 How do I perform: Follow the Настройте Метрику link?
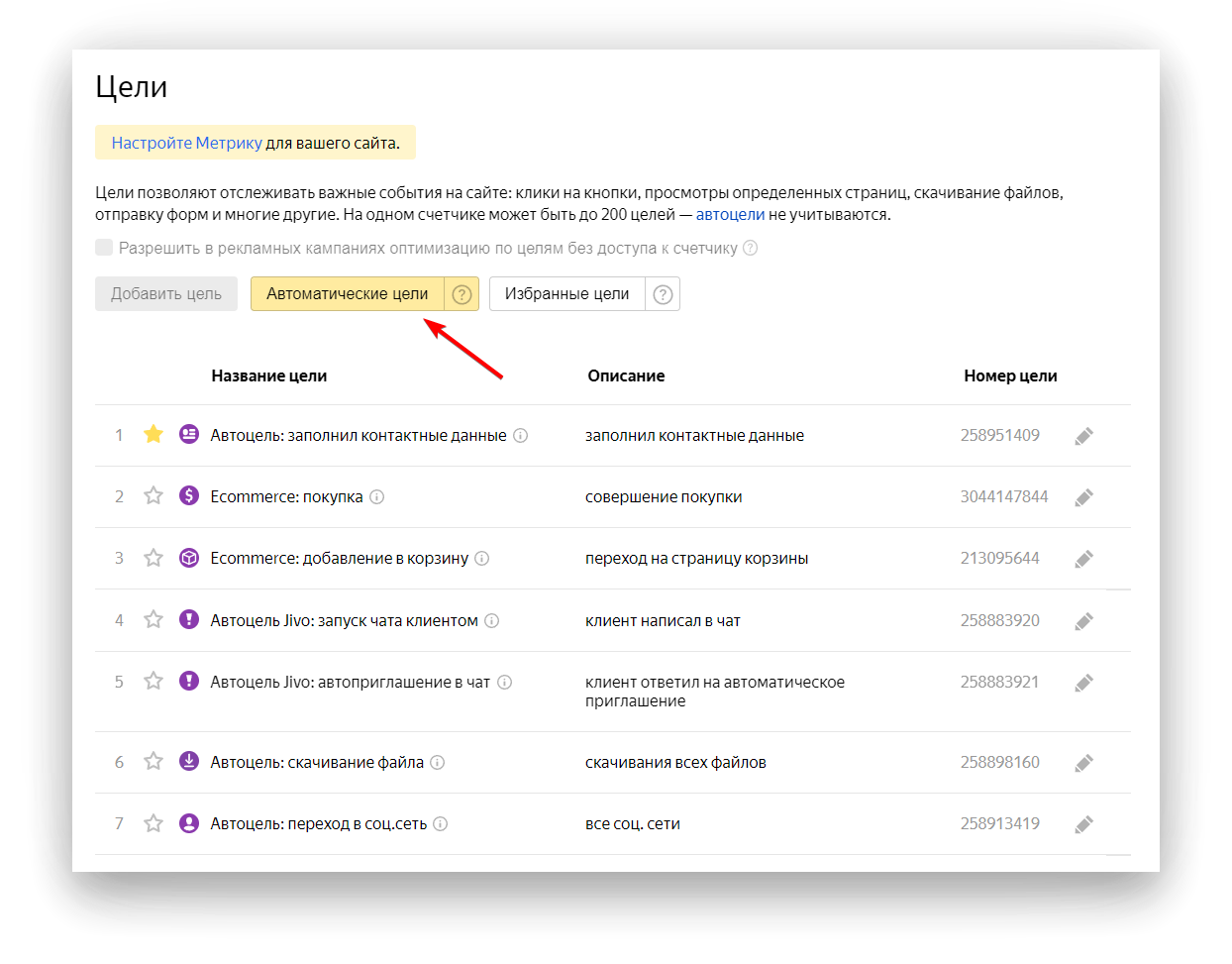(186, 143)
